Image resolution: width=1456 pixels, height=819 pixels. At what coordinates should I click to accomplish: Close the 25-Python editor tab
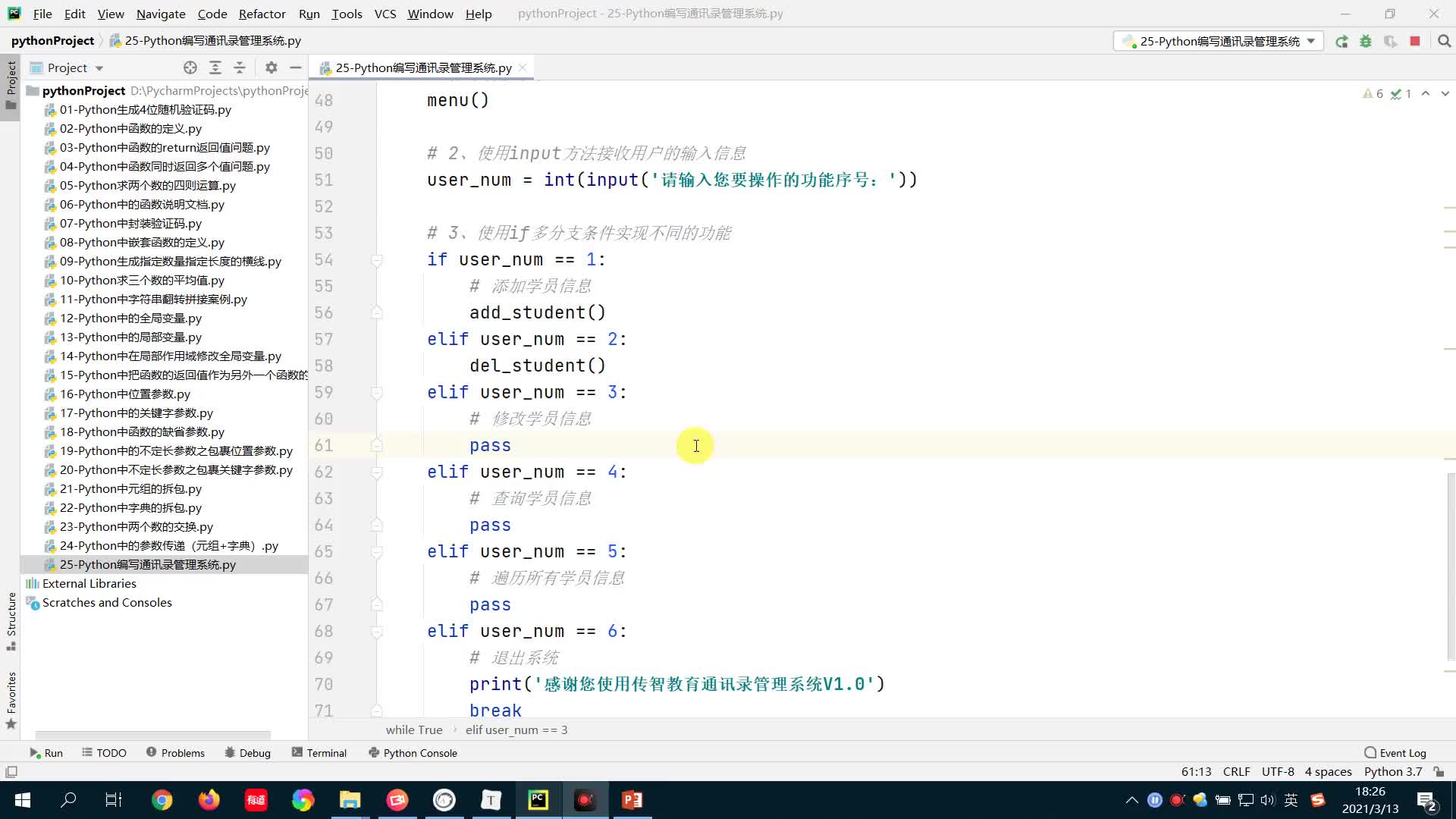[x=522, y=67]
